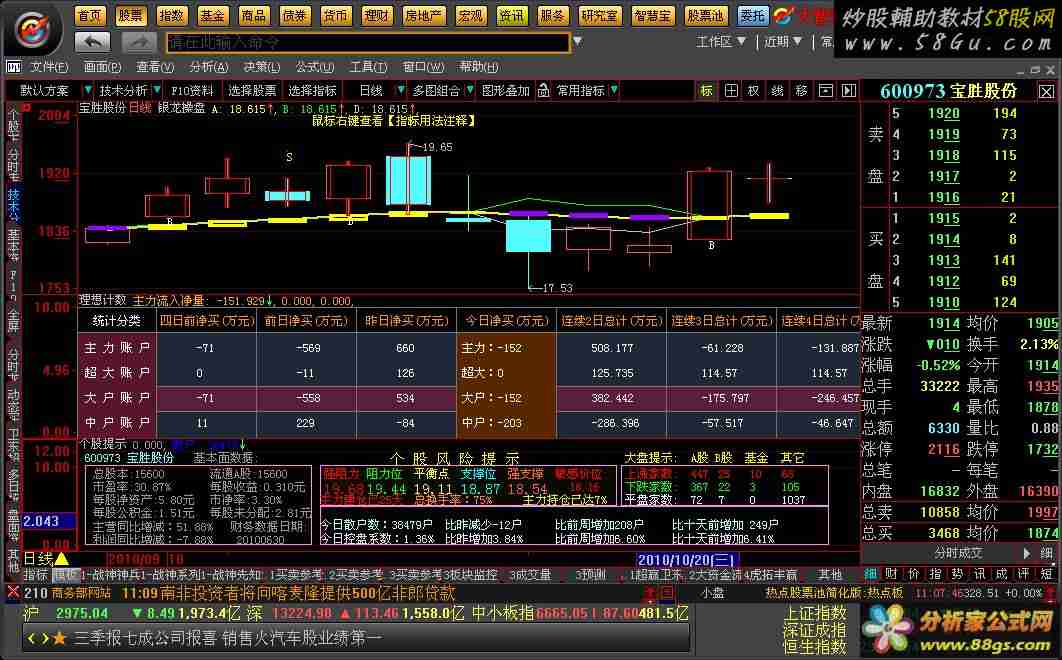Expand the 分时成交 arrow
The image size is (1062, 660).
(x=1026, y=553)
